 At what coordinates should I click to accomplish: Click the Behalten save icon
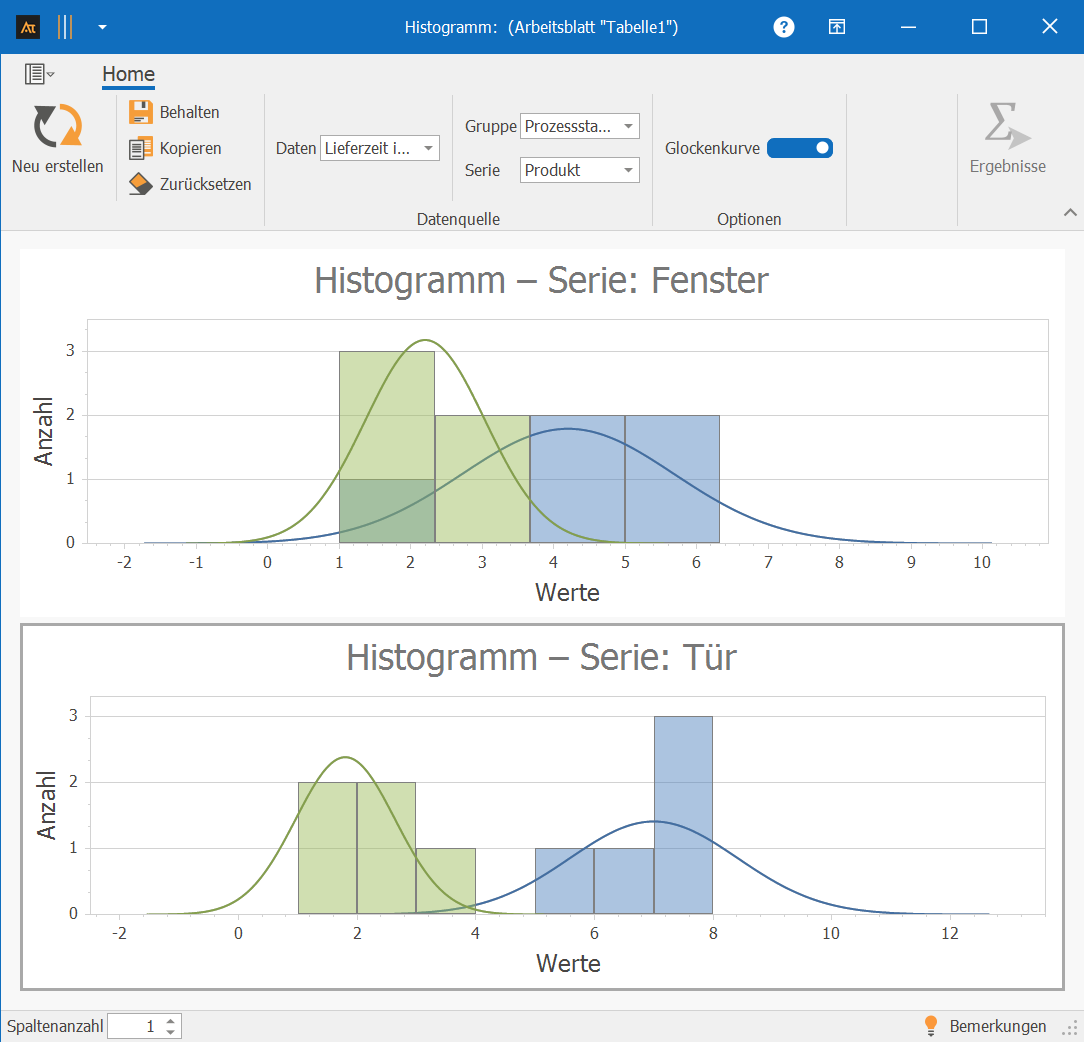tap(141, 112)
